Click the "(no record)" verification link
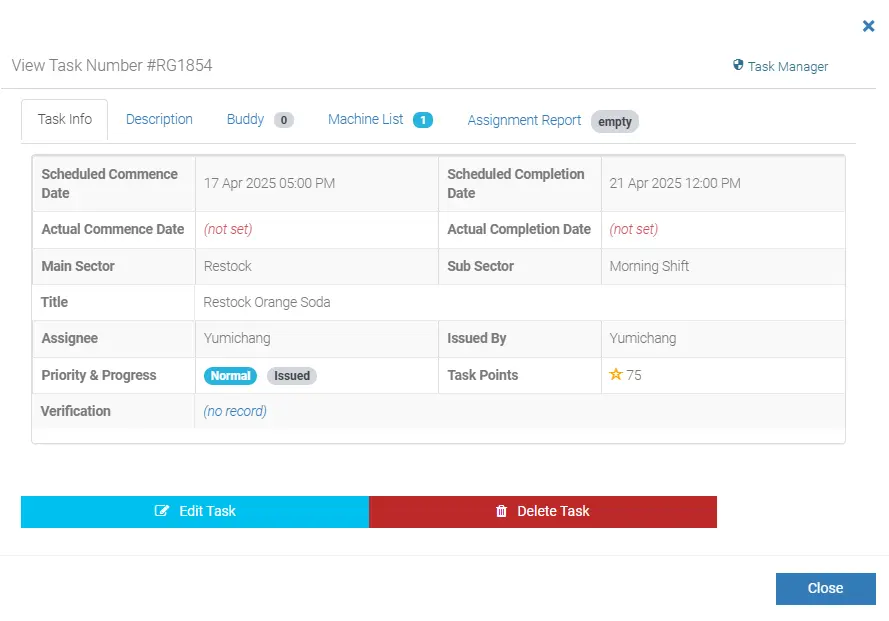Screen dimensions: 889x621 tap(235, 410)
